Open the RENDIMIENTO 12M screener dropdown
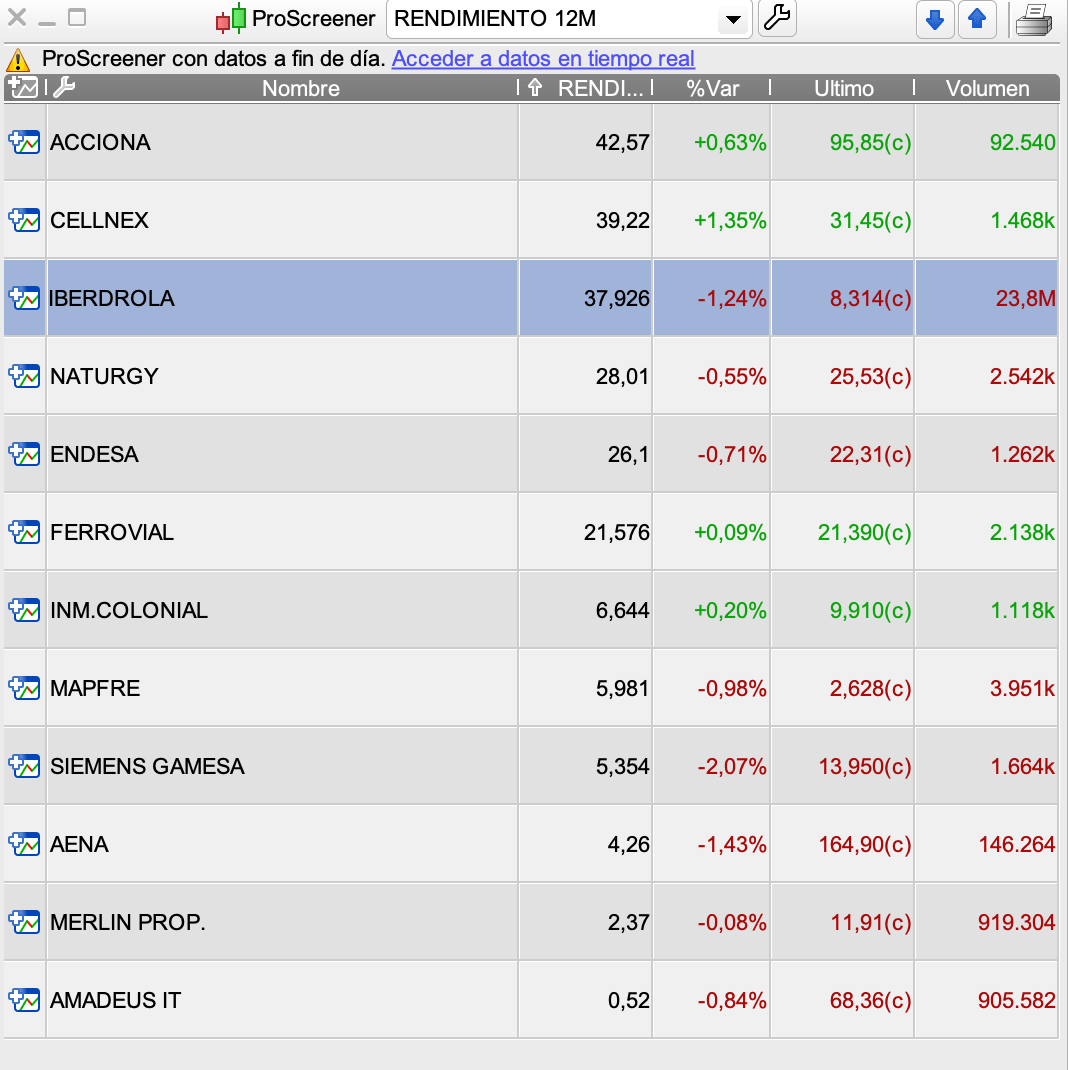Image resolution: width=1068 pixels, height=1070 pixels. [x=733, y=20]
